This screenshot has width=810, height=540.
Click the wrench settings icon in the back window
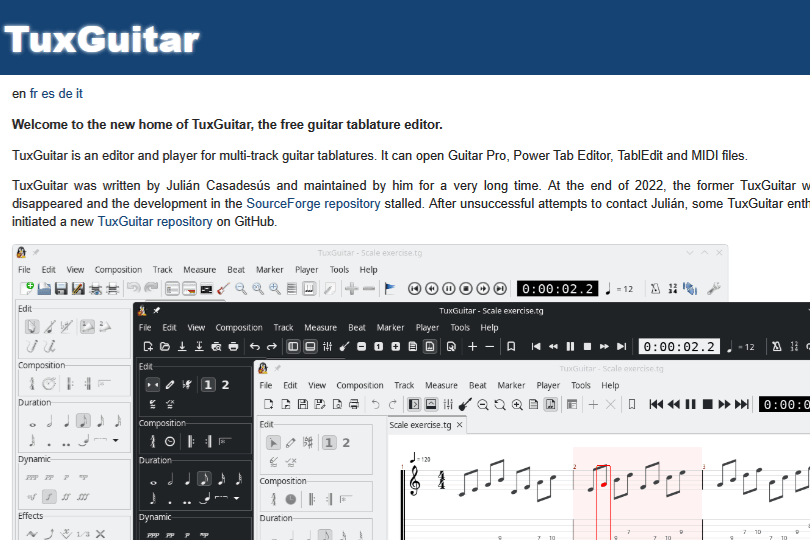point(714,289)
